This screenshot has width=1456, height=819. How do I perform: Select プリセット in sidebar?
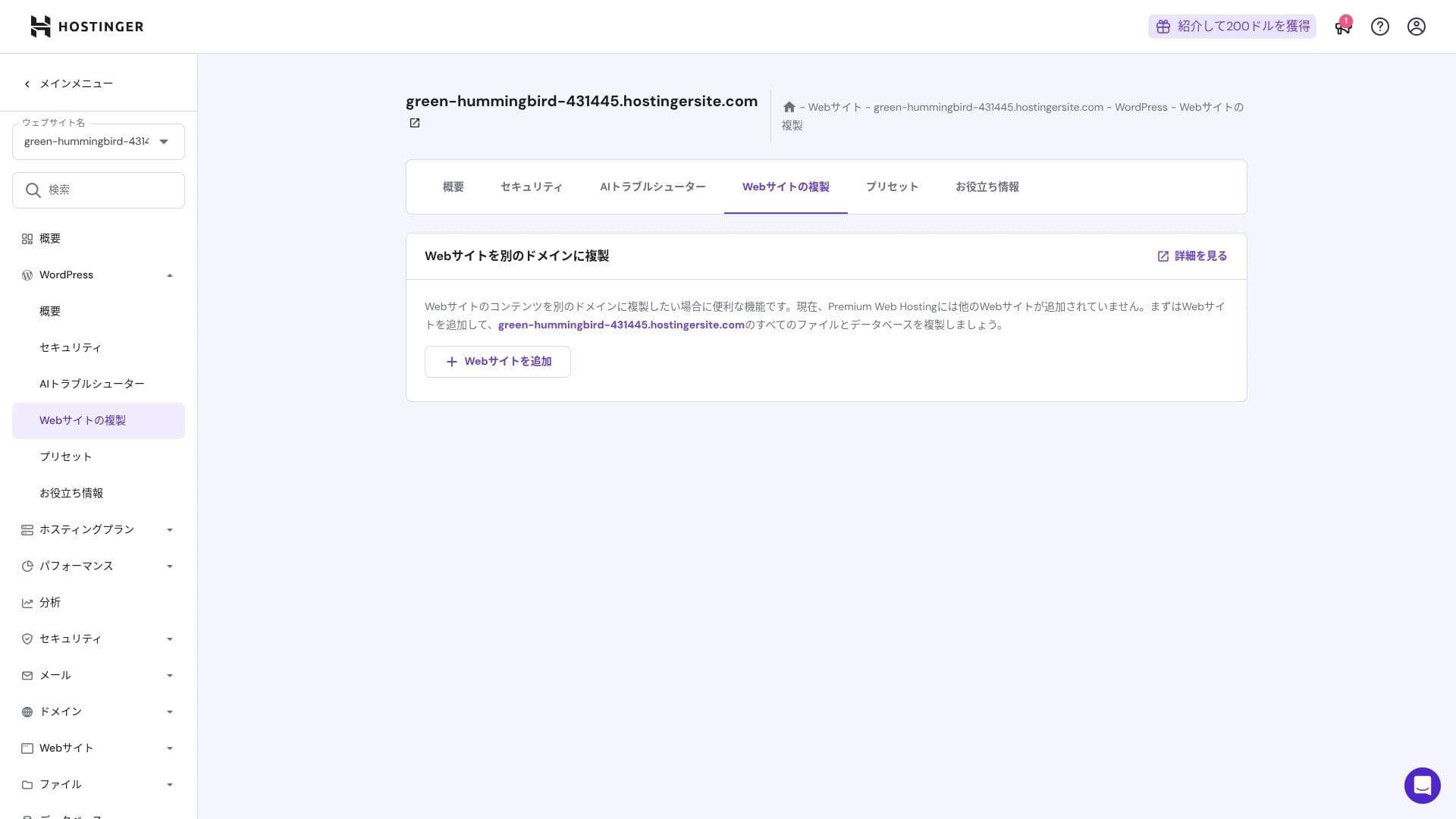[99, 457]
